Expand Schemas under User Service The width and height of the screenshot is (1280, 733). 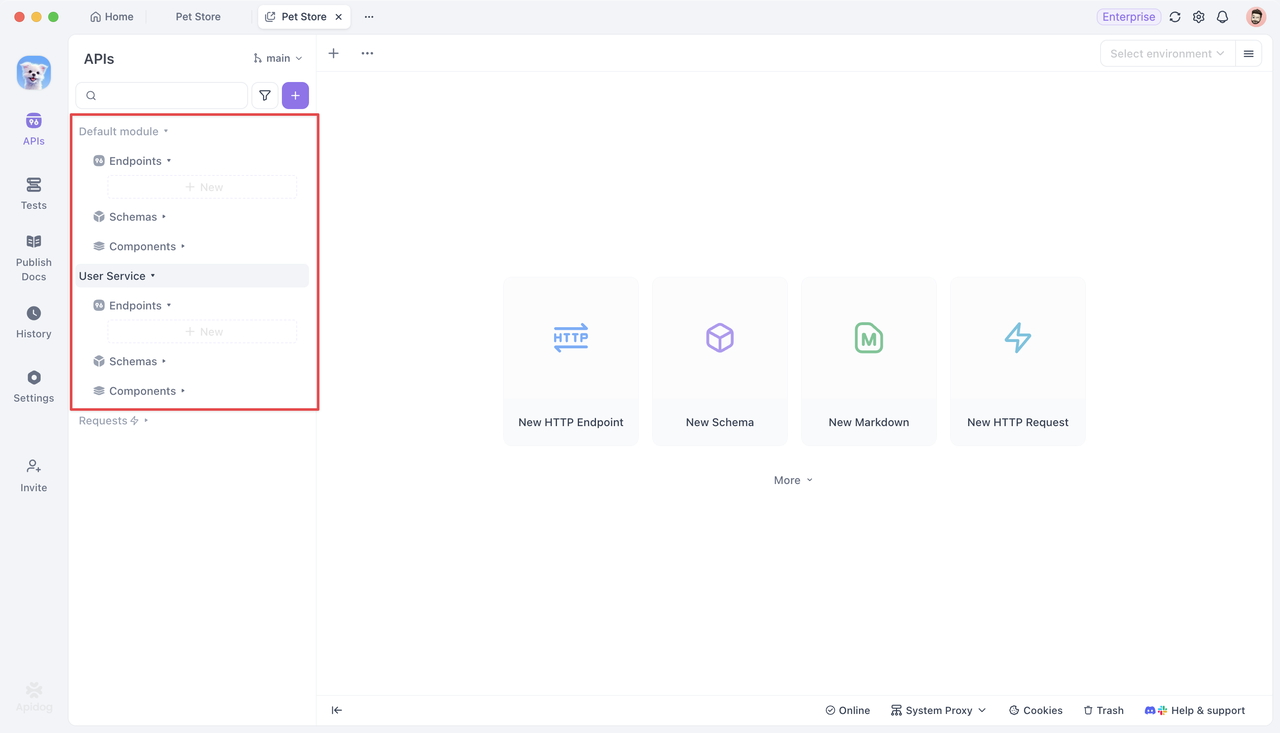pos(133,362)
